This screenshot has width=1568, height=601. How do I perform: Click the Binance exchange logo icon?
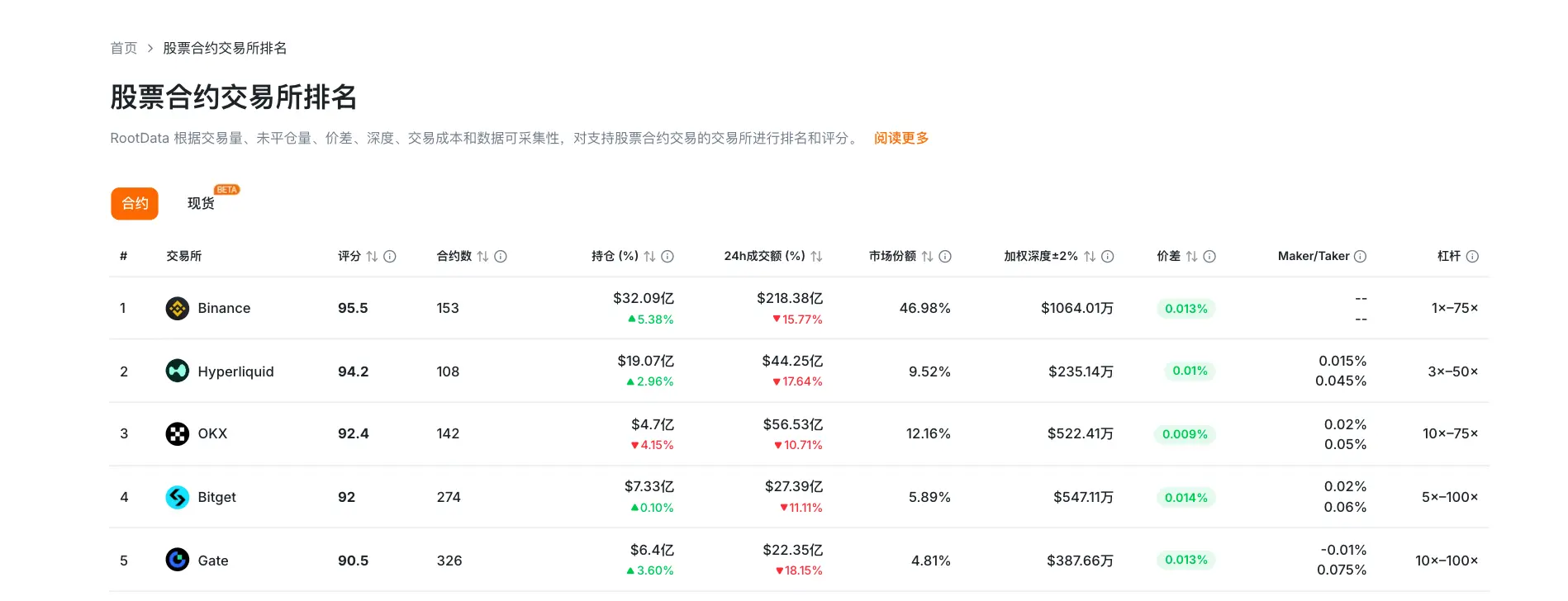coord(178,308)
